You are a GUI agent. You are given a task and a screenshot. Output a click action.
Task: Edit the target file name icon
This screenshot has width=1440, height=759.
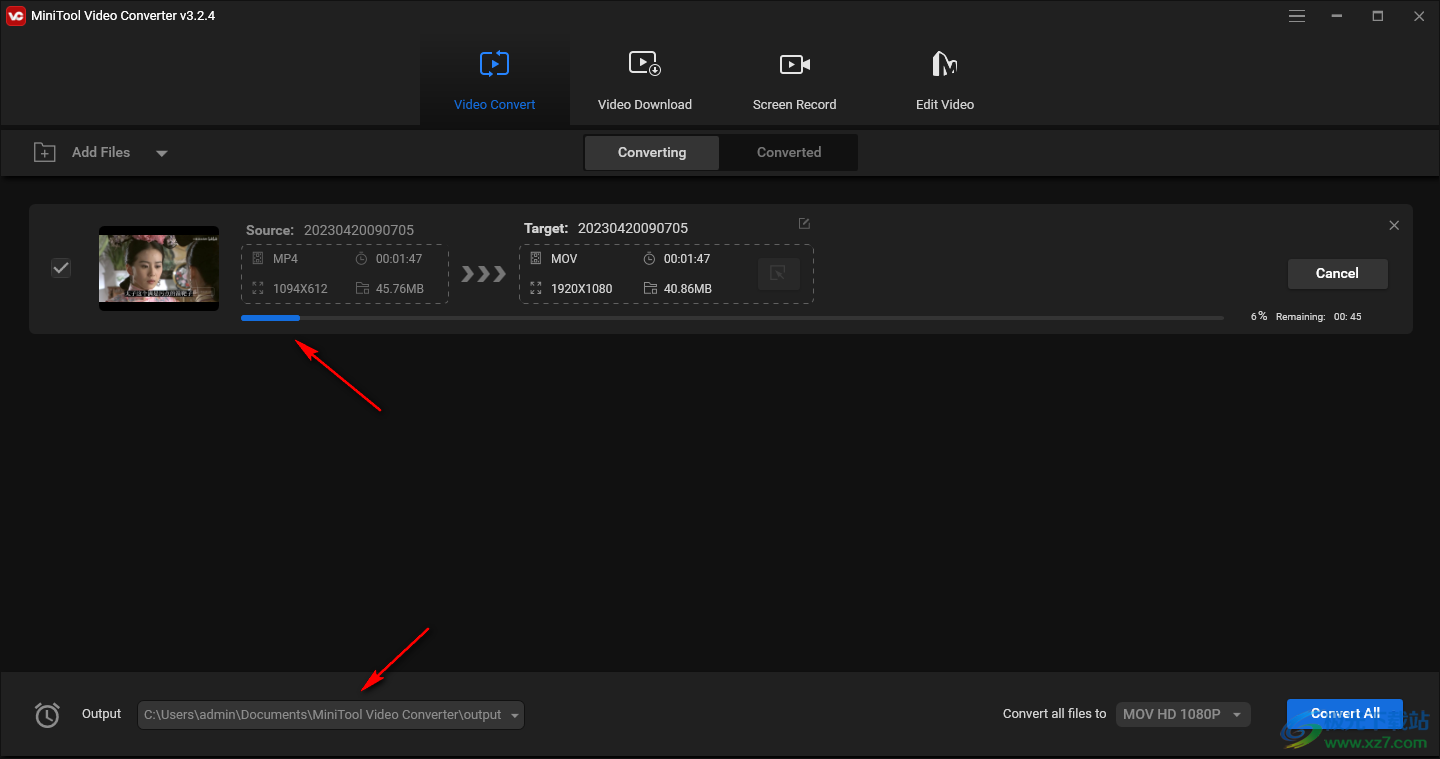pos(804,224)
